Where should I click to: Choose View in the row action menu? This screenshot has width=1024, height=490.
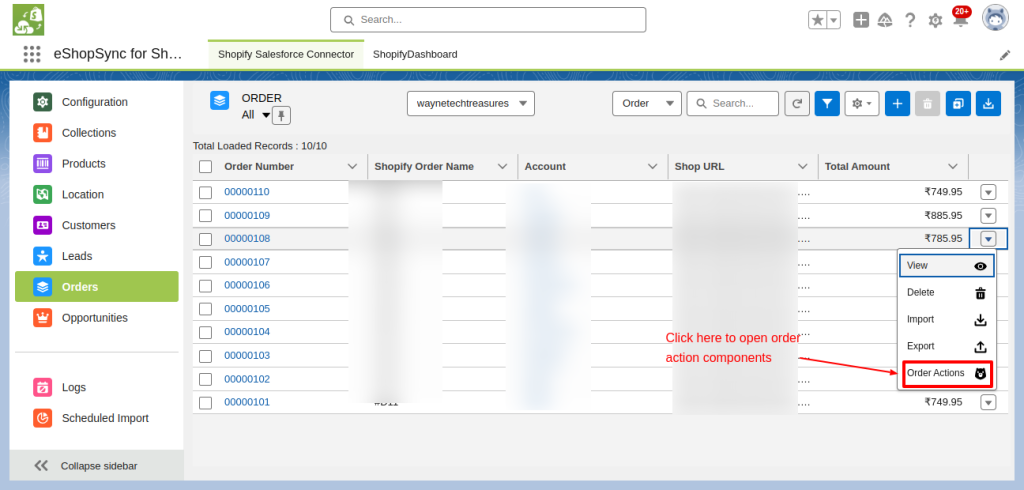click(x=947, y=266)
